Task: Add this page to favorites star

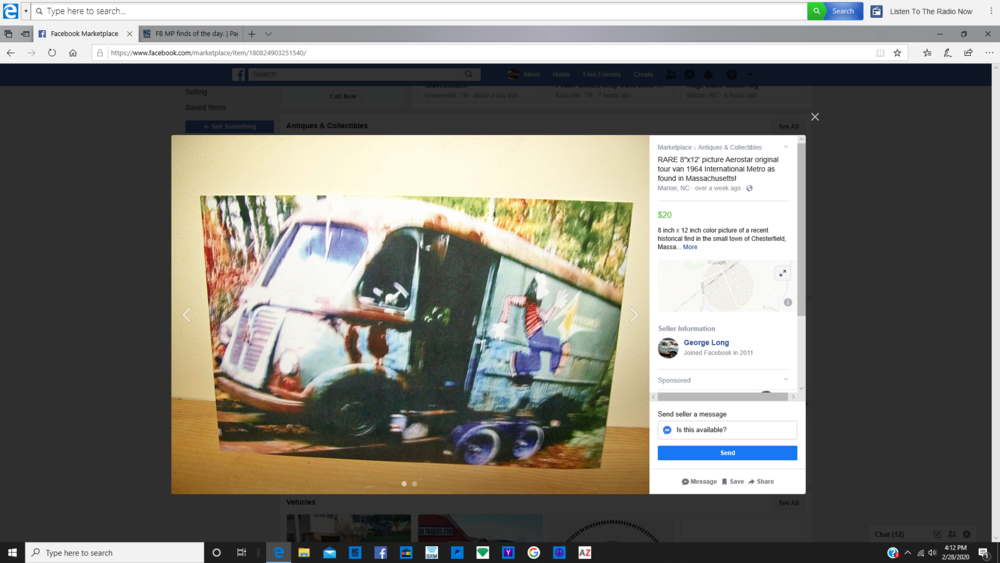Action: tap(897, 53)
